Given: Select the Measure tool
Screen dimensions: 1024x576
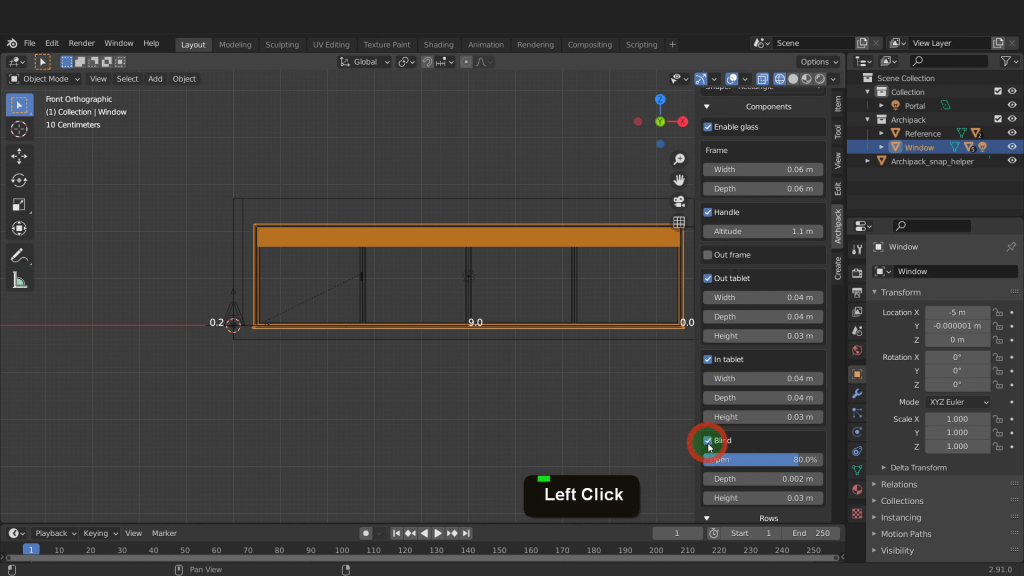Looking at the screenshot, I should click(x=19, y=281).
